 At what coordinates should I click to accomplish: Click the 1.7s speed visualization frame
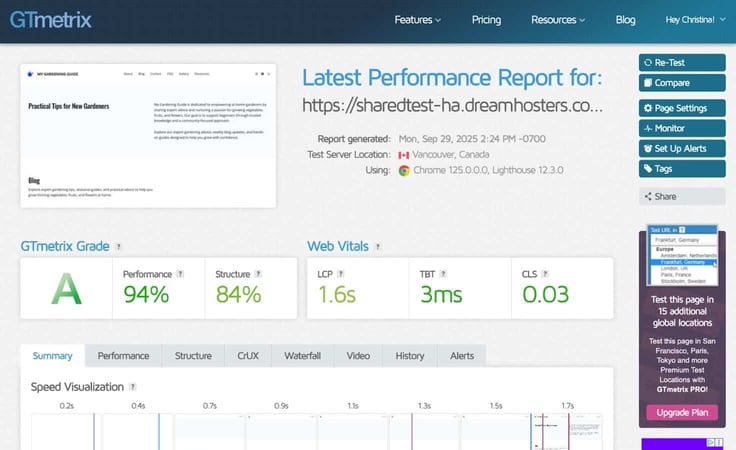(x=567, y=432)
